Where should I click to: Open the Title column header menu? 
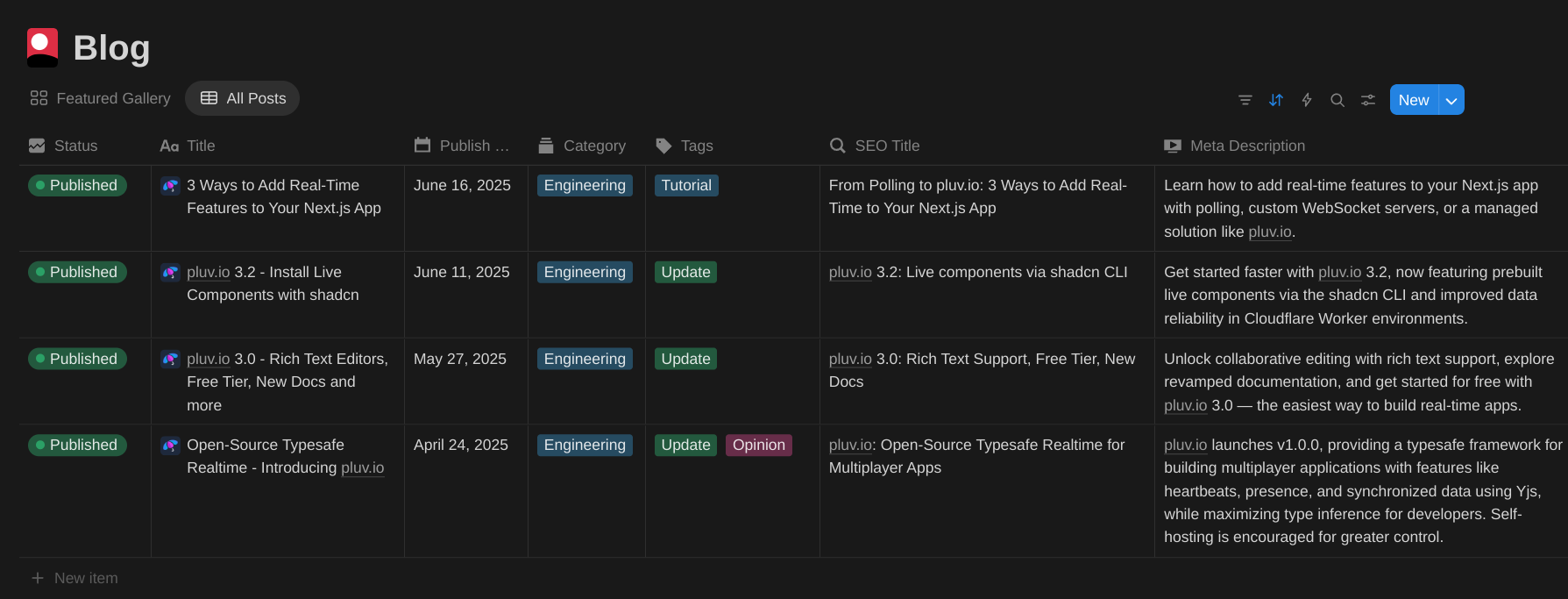188,146
